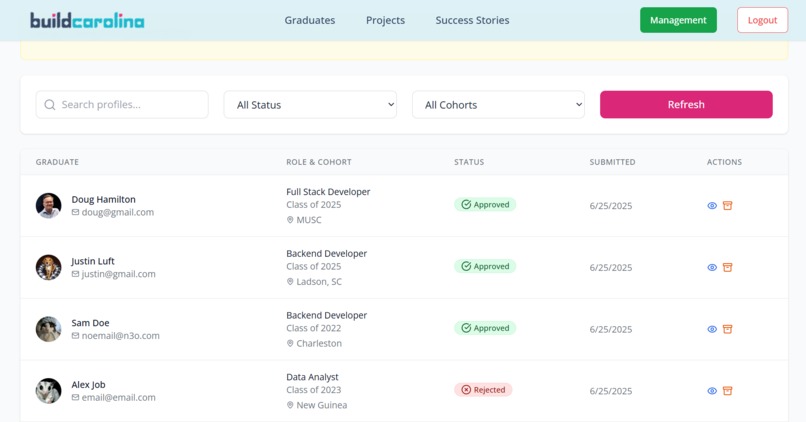Click the name Justin Luft

tap(93, 261)
